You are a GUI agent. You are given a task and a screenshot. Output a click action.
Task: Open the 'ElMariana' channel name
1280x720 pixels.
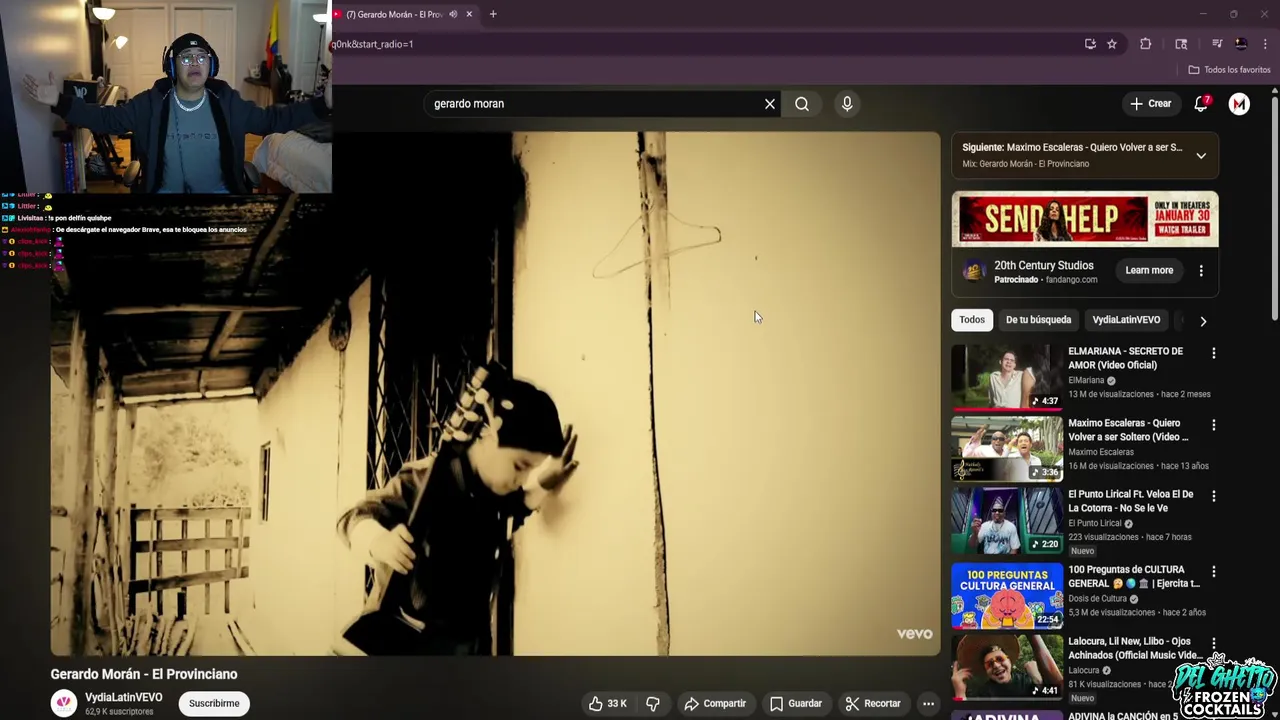[x=1086, y=380]
